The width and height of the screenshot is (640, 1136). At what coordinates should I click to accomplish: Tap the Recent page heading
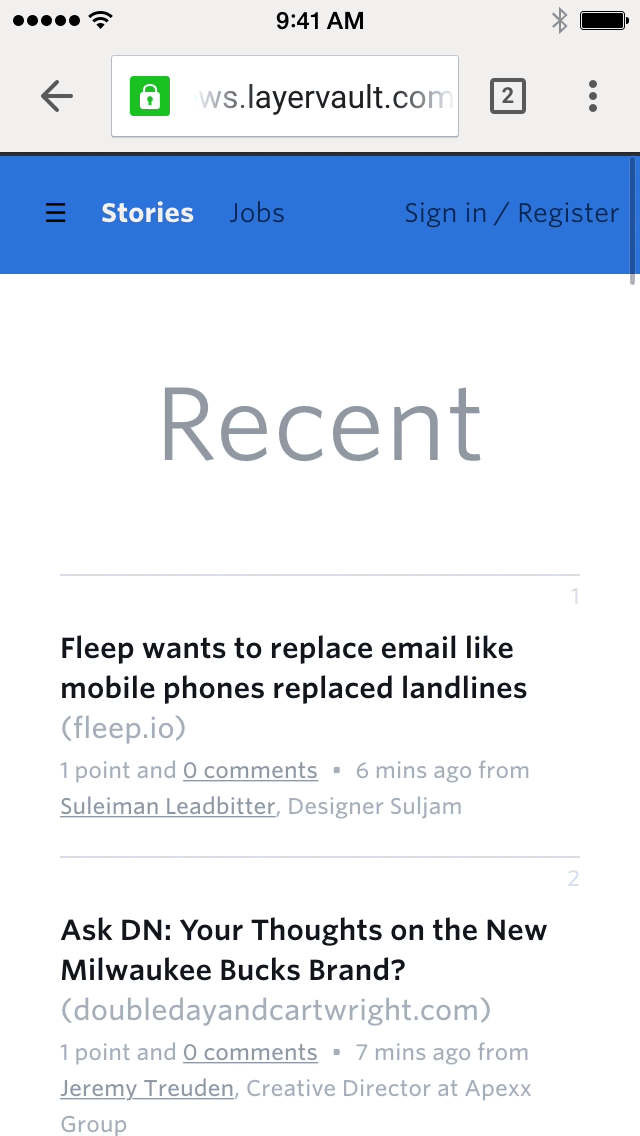(320, 424)
